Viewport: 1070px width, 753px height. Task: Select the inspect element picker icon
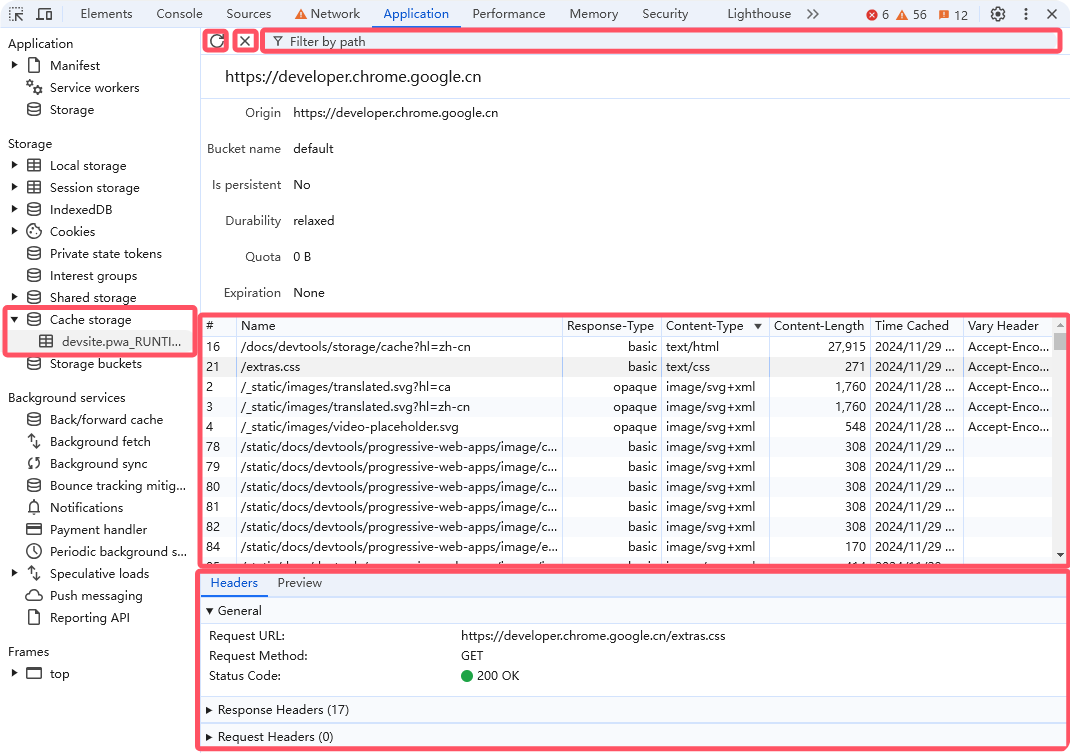pyautogui.click(x=17, y=14)
